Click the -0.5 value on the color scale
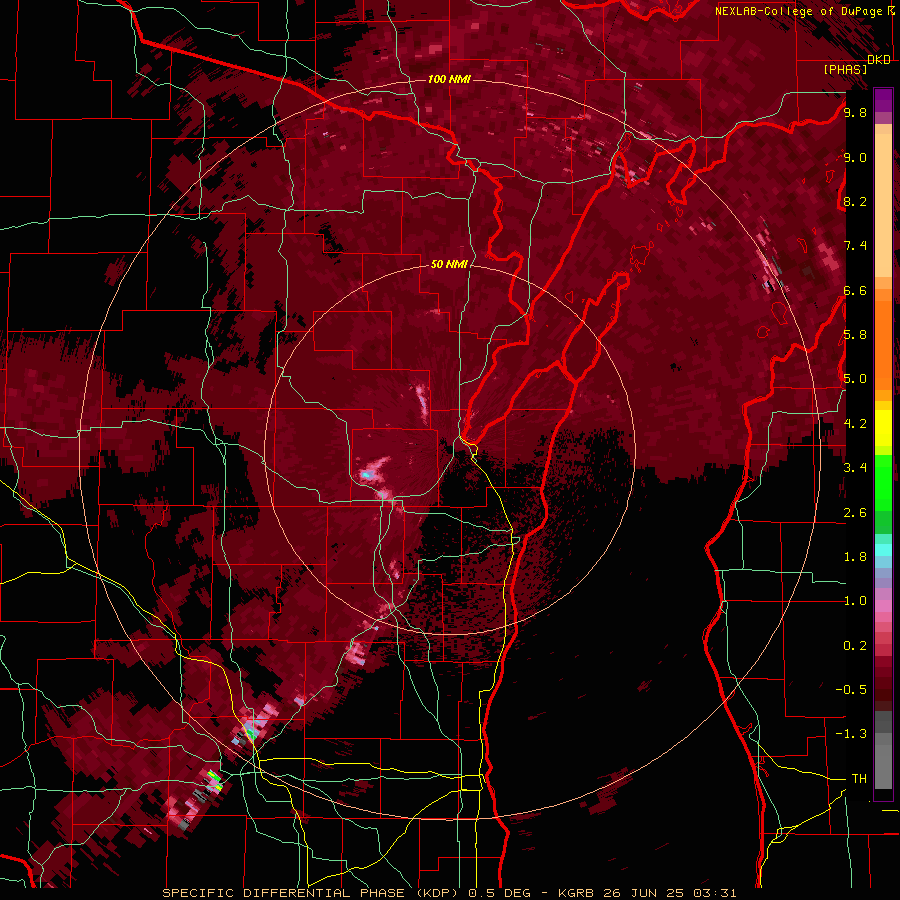Screen dimensions: 900x900 [x=851, y=689]
